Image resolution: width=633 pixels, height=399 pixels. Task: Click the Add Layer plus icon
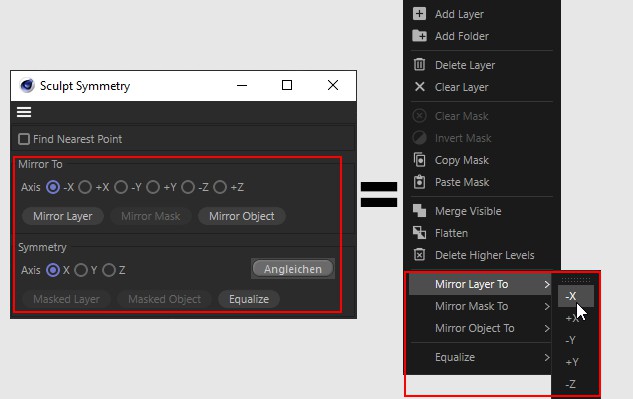point(419,14)
